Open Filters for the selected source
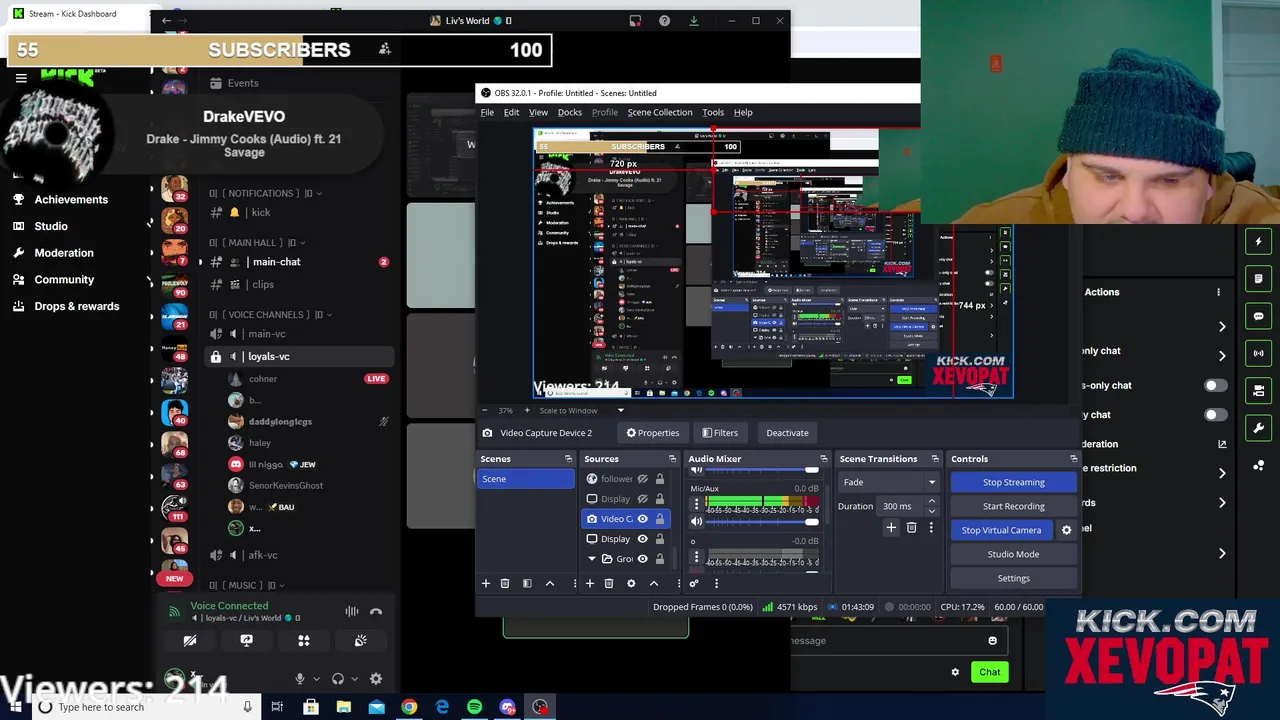 720,433
